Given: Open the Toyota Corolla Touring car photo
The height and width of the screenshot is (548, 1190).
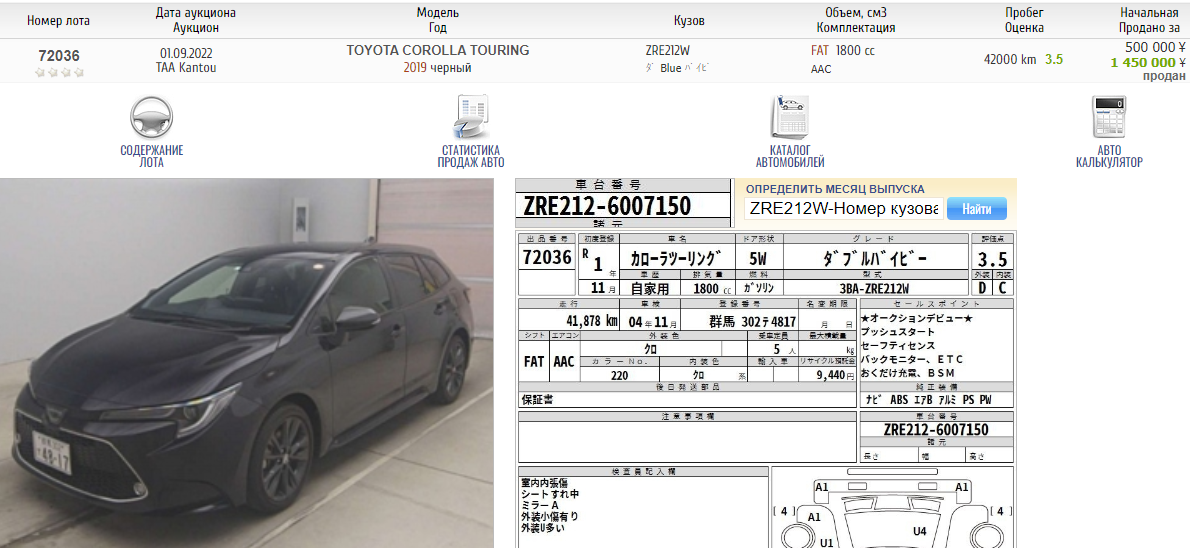Looking at the screenshot, I should point(247,363).
